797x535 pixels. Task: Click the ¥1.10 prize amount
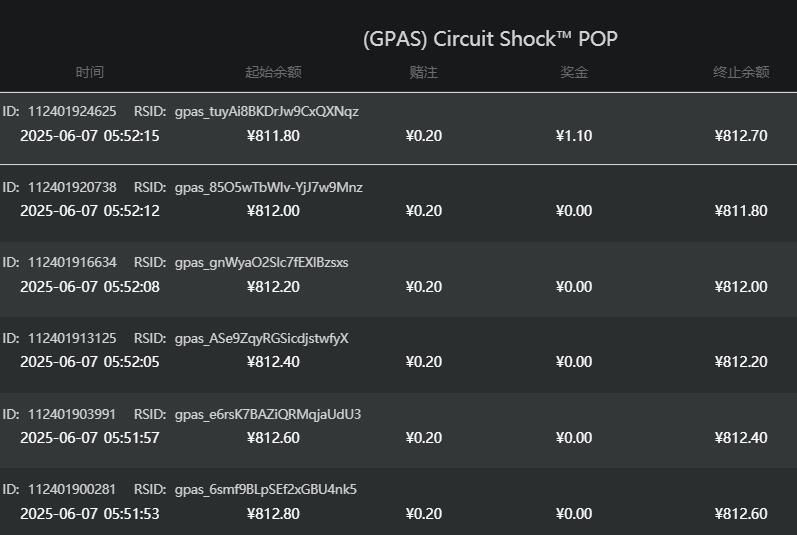(x=574, y=135)
